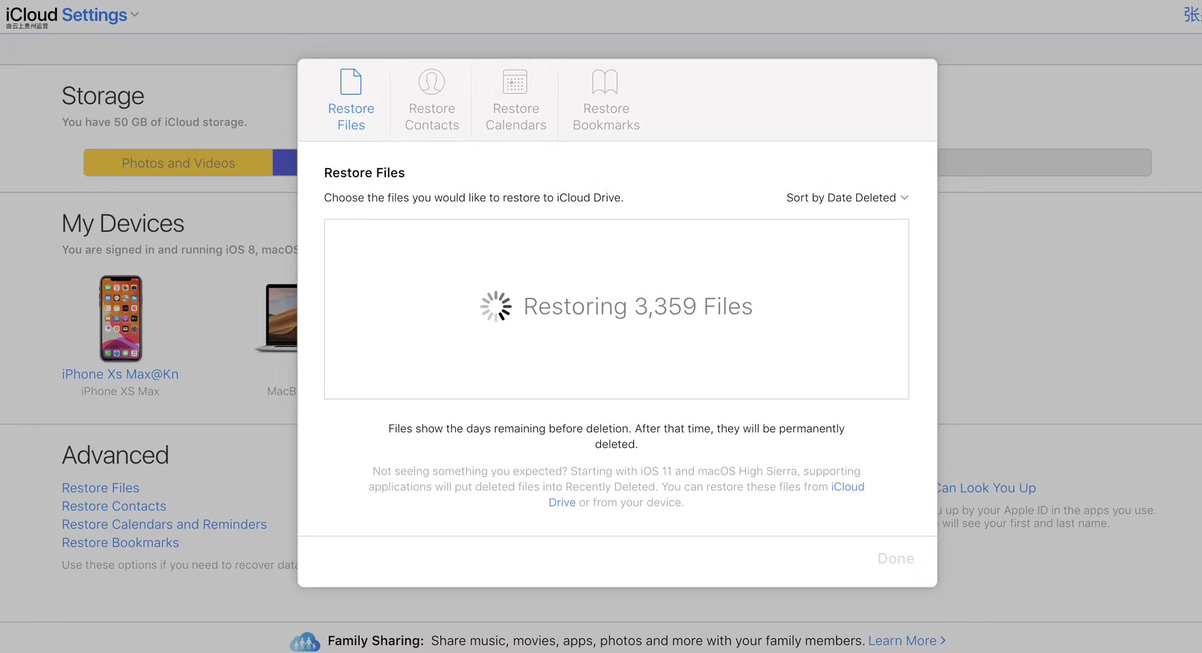Screen dimensions: 1202x653
Task: Go to the Restore Bookmarks tab in the dialog
Action: coord(606,100)
